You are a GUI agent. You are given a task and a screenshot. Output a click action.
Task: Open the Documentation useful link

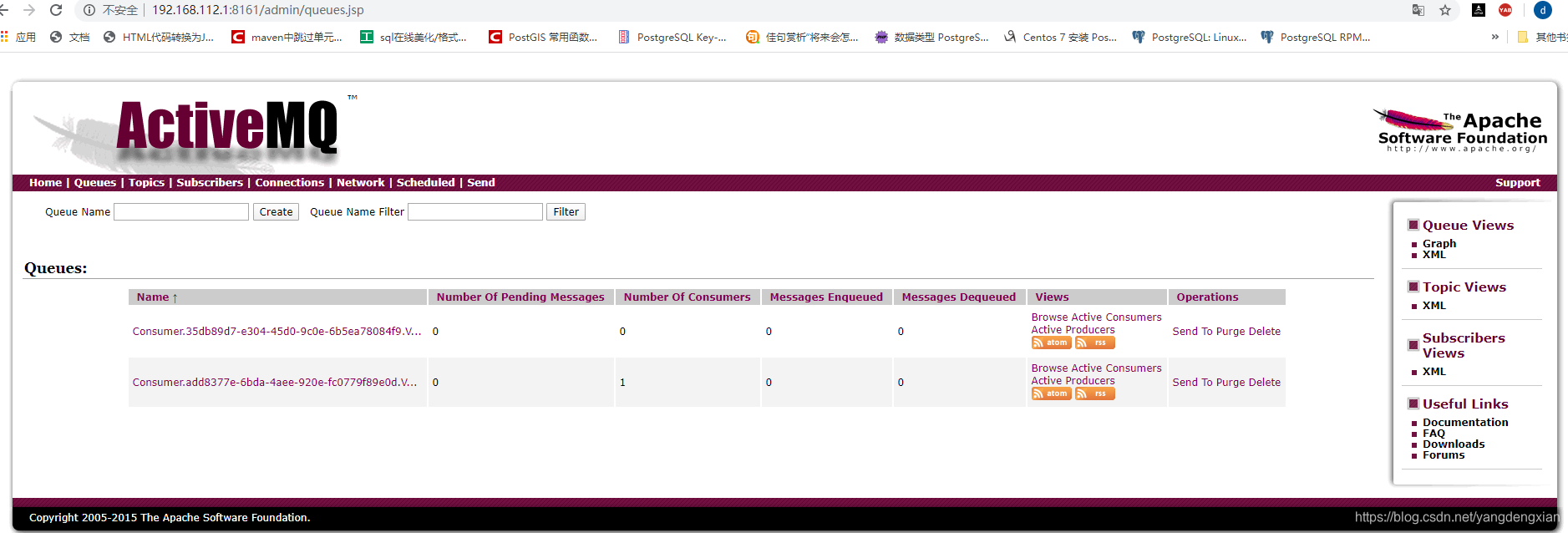click(x=1465, y=422)
